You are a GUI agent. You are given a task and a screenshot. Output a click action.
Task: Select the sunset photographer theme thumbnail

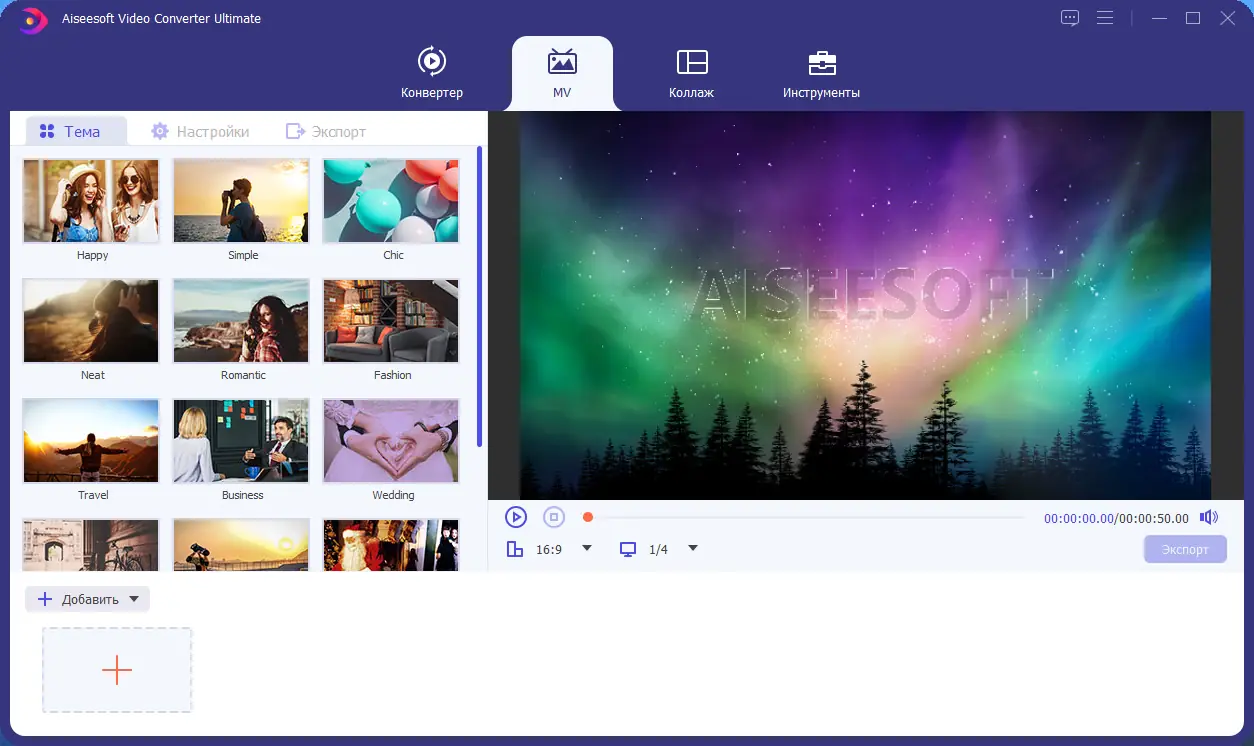tap(241, 545)
